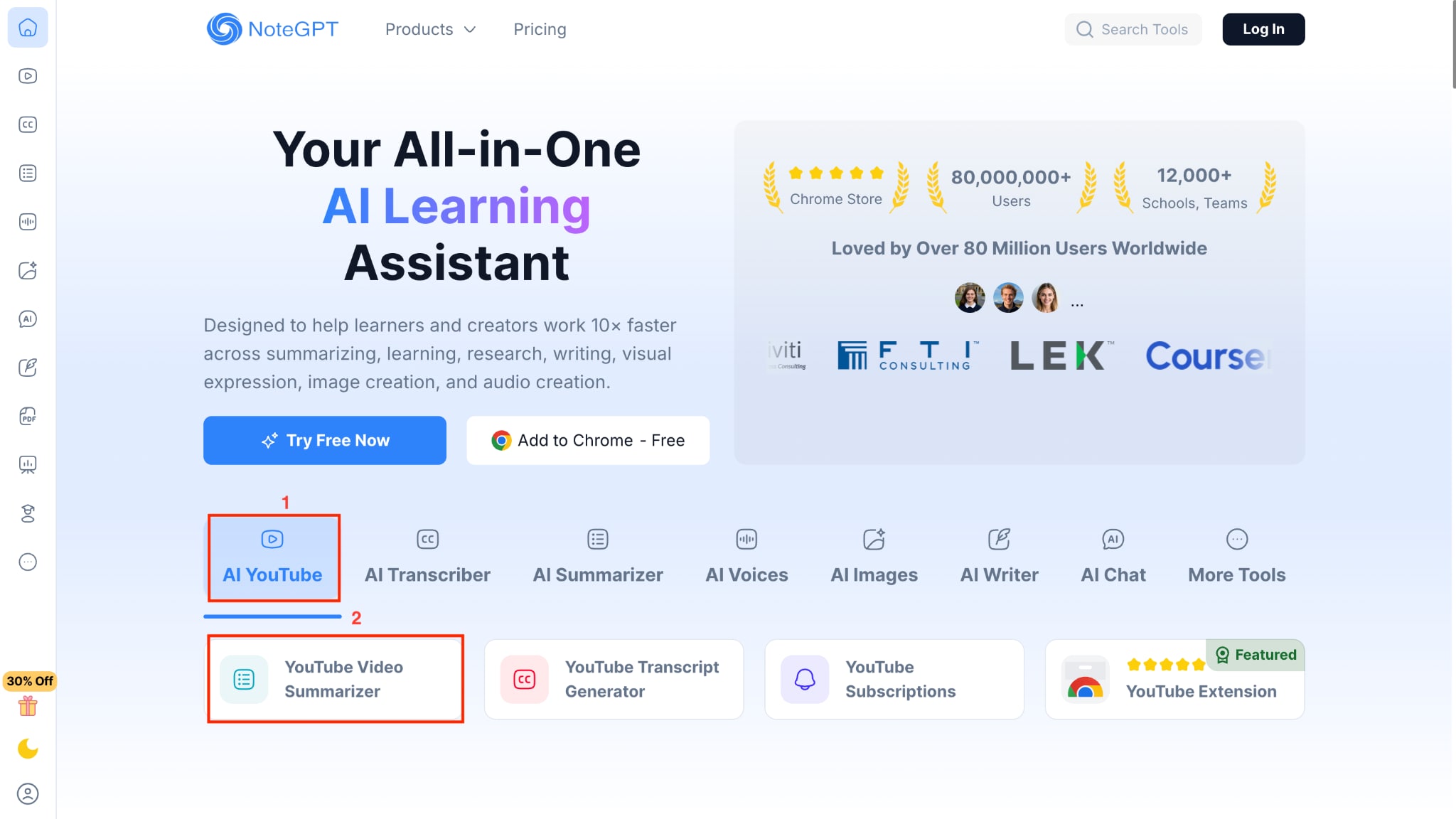Viewport: 1456px width, 819px height.
Task: Open the CC transcriber sidebar icon
Action: 28,124
